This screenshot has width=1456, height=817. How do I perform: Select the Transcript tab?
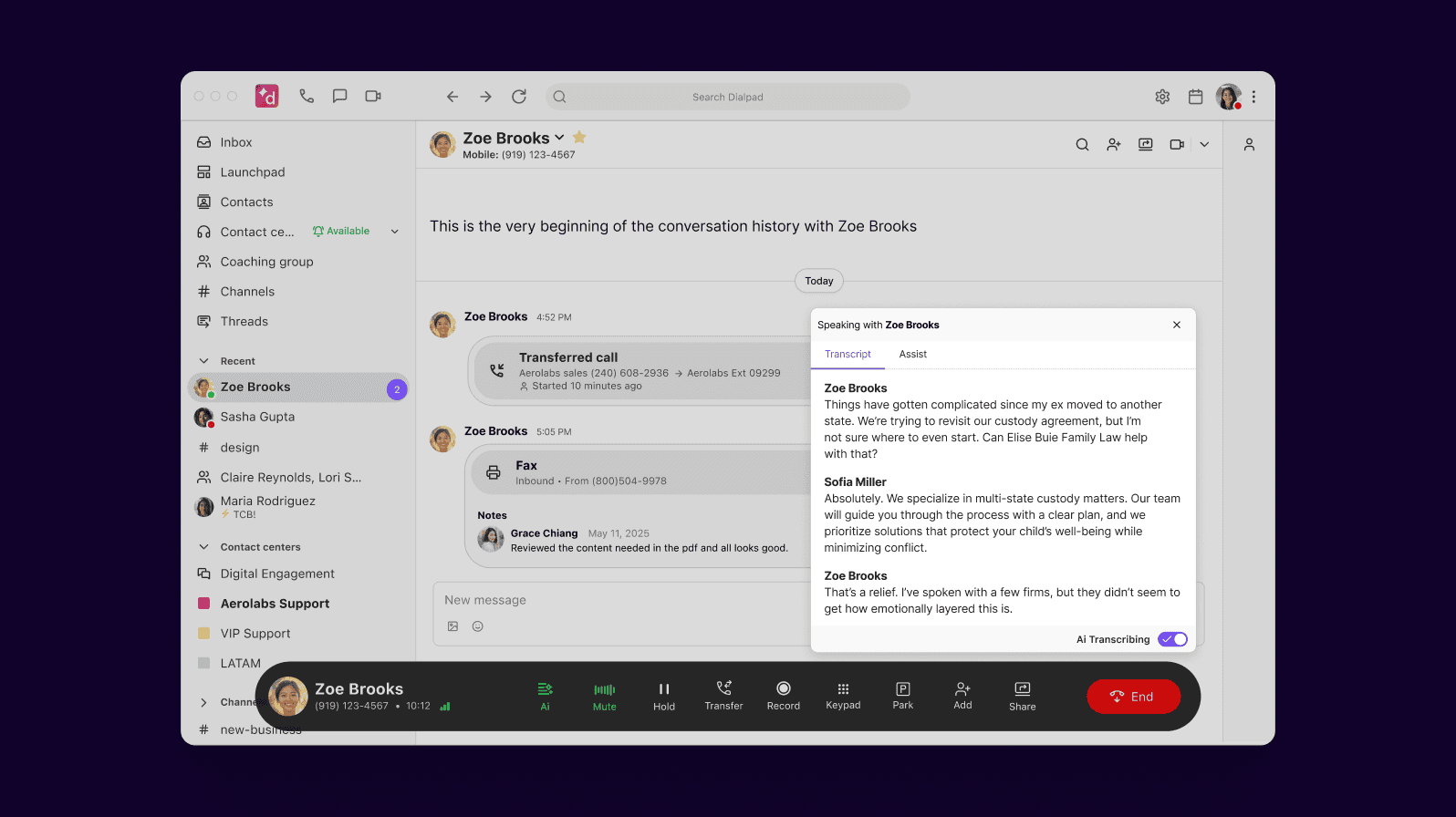[848, 355]
